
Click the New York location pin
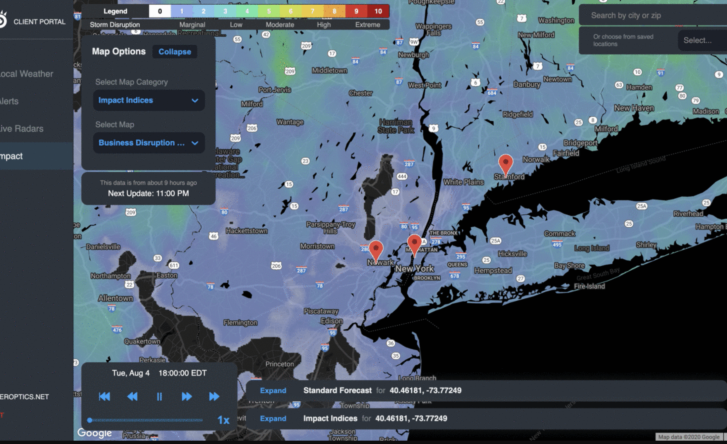(x=414, y=245)
